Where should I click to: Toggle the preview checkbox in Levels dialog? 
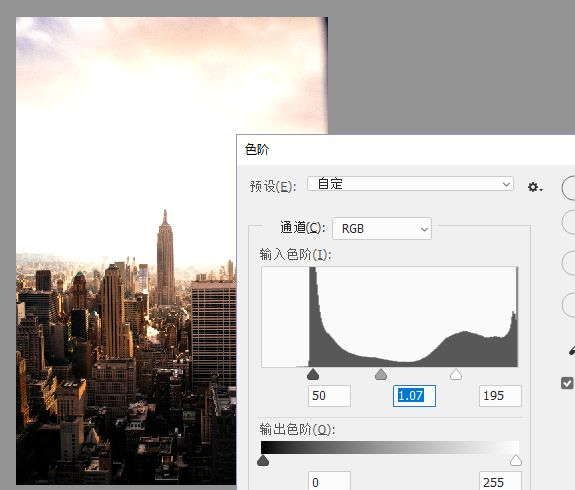(x=567, y=383)
